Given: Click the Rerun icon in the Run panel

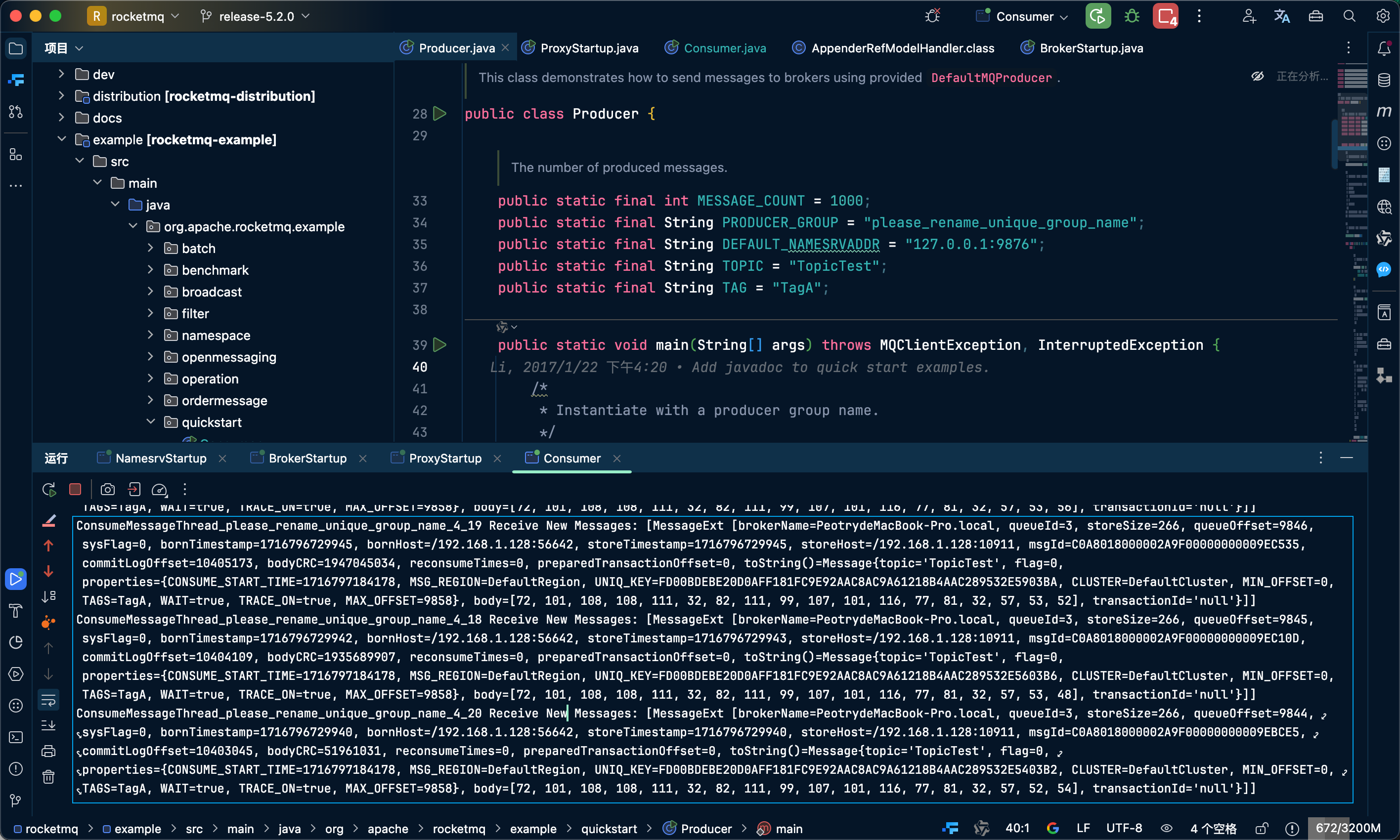Looking at the screenshot, I should tap(49, 490).
